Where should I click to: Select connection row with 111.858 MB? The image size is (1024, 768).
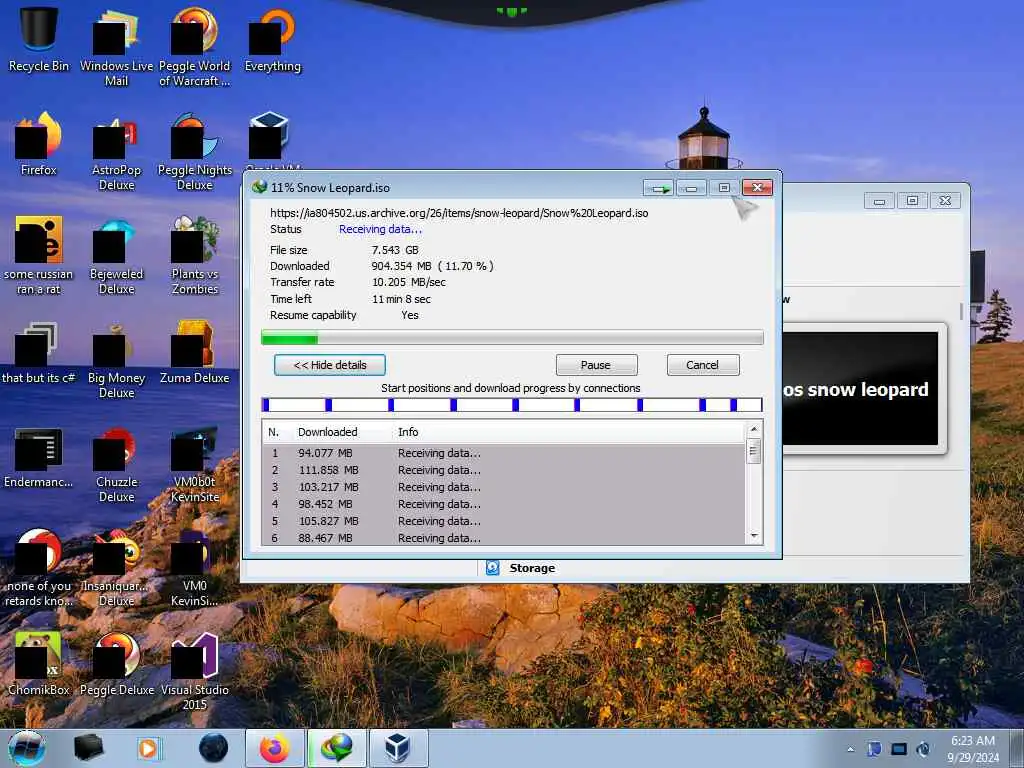503,470
